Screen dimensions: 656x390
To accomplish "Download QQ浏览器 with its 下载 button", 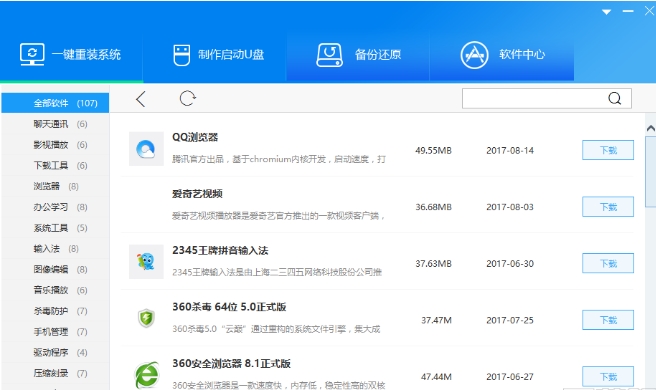I will click(x=608, y=150).
